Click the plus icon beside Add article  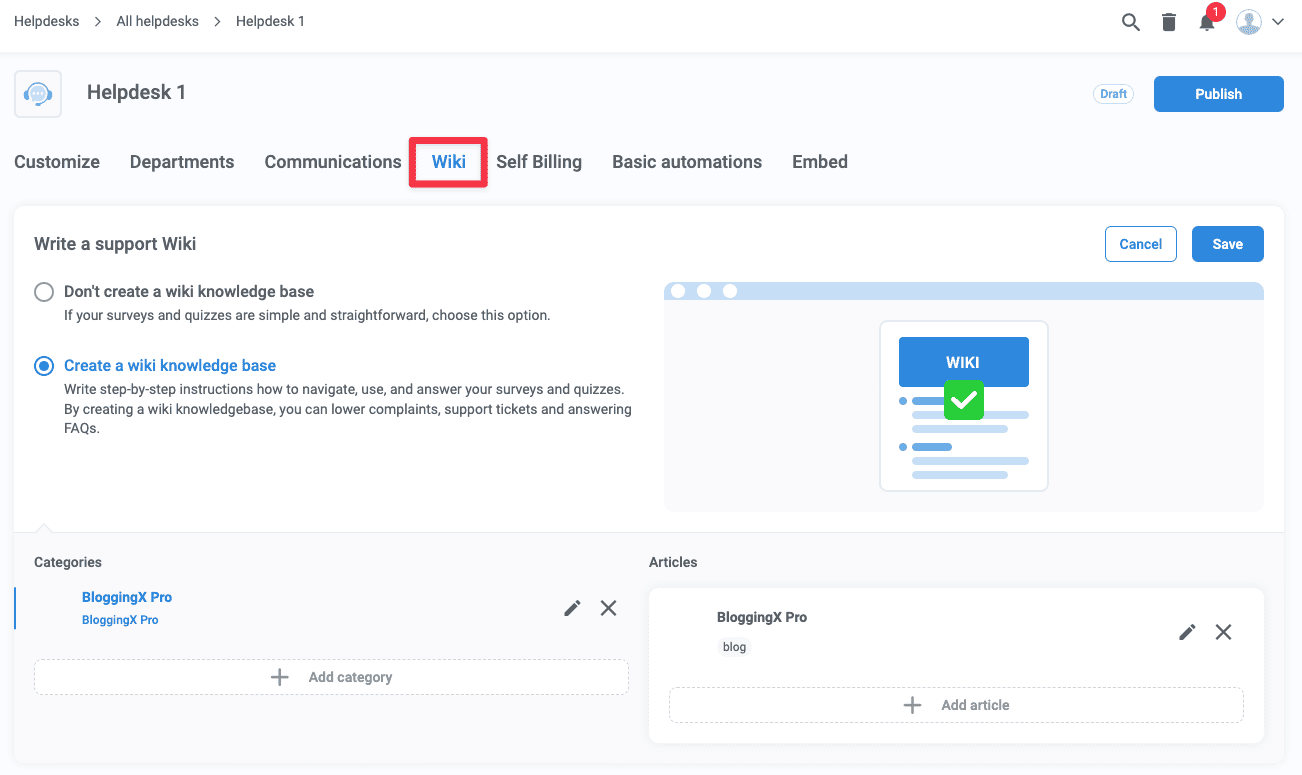point(912,705)
